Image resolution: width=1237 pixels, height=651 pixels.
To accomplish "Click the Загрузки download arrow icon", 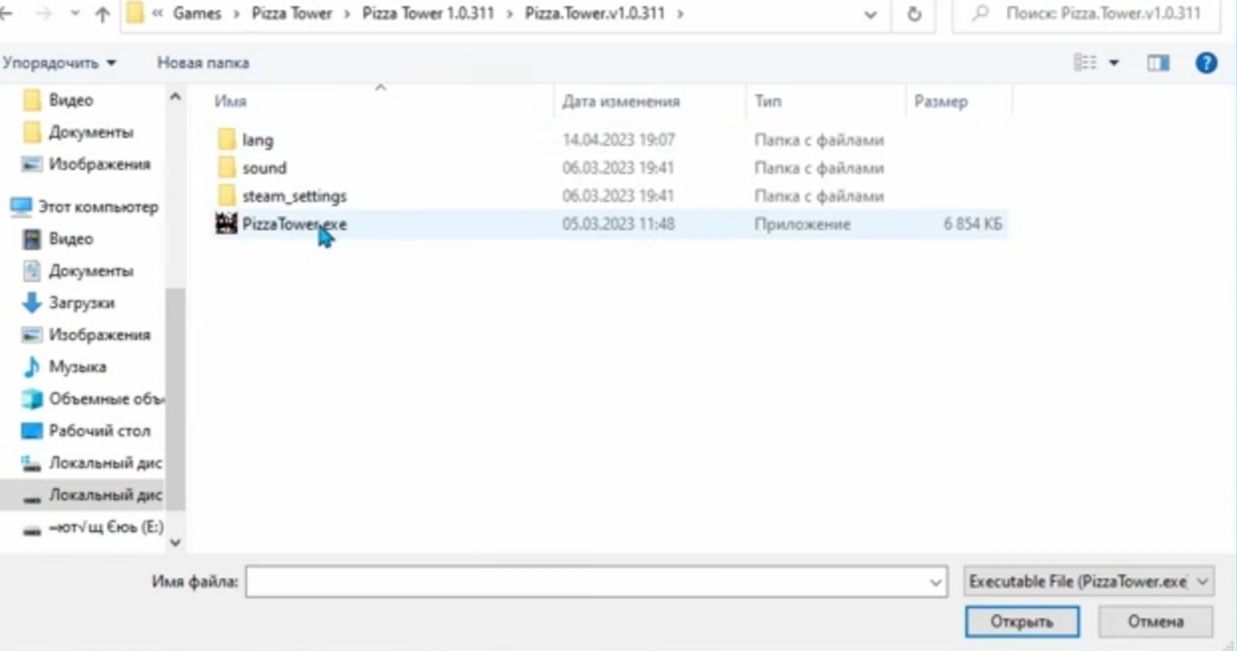I will click(x=32, y=303).
